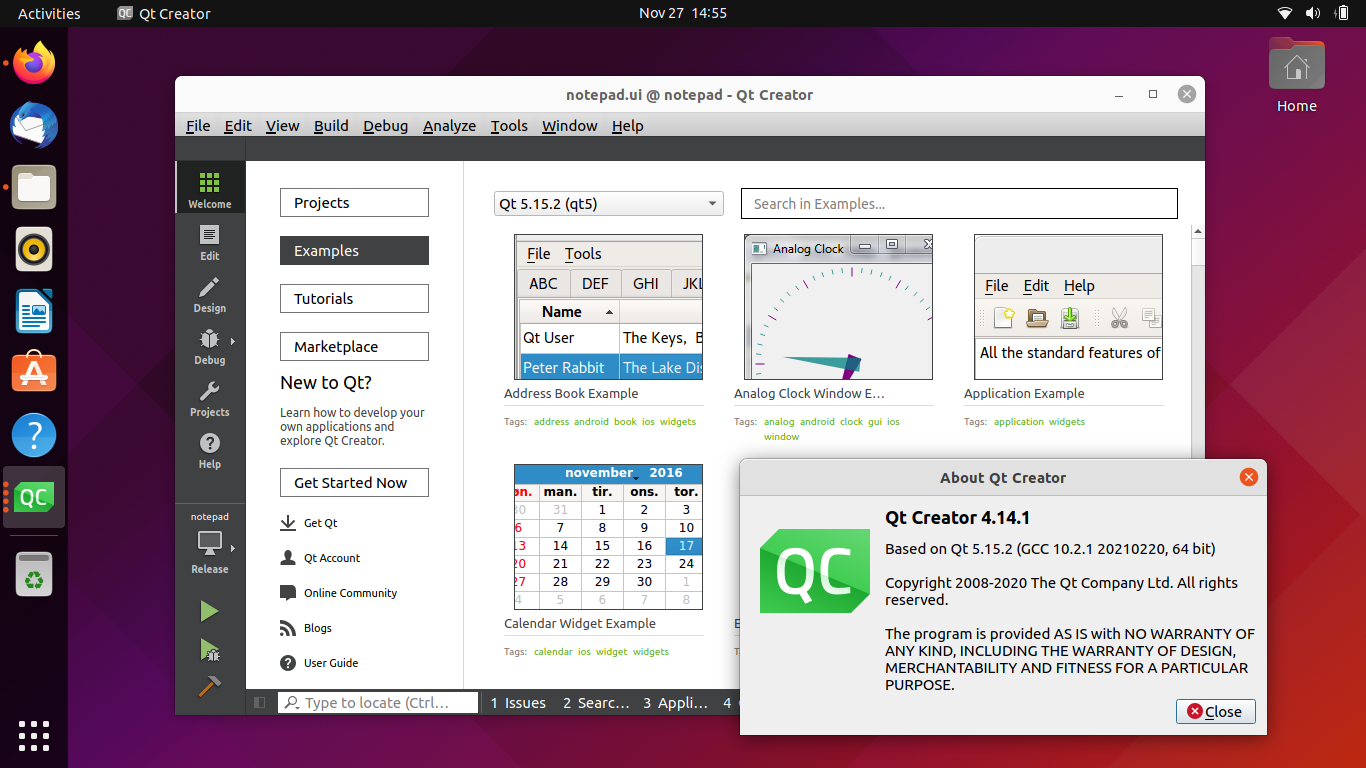1366x768 pixels.
Task: Click the green Run button
Action: pyautogui.click(x=209, y=611)
